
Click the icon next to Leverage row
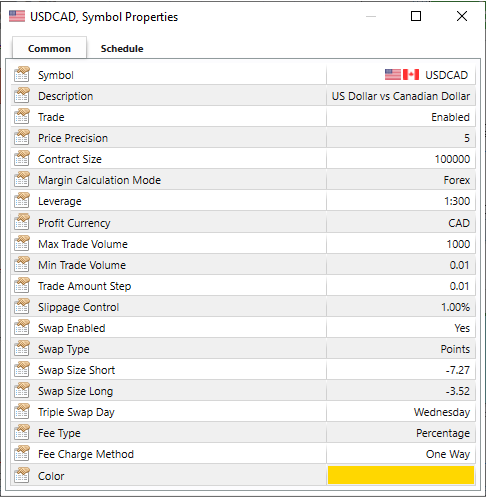coord(22,200)
